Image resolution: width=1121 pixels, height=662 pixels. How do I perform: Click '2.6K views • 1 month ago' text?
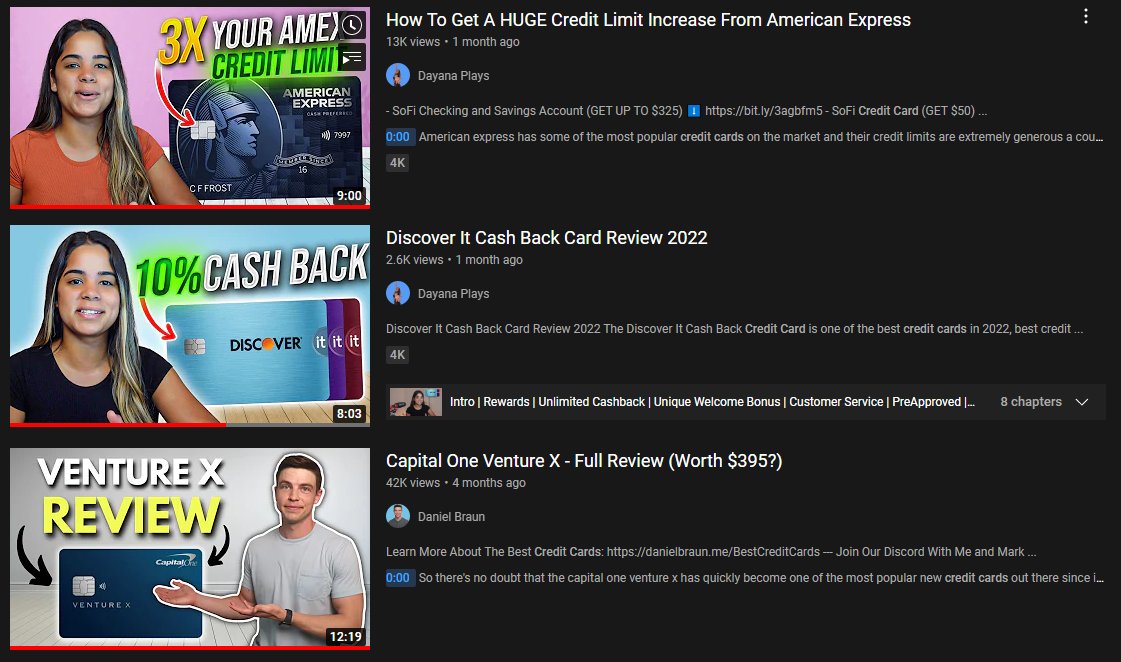pos(454,260)
